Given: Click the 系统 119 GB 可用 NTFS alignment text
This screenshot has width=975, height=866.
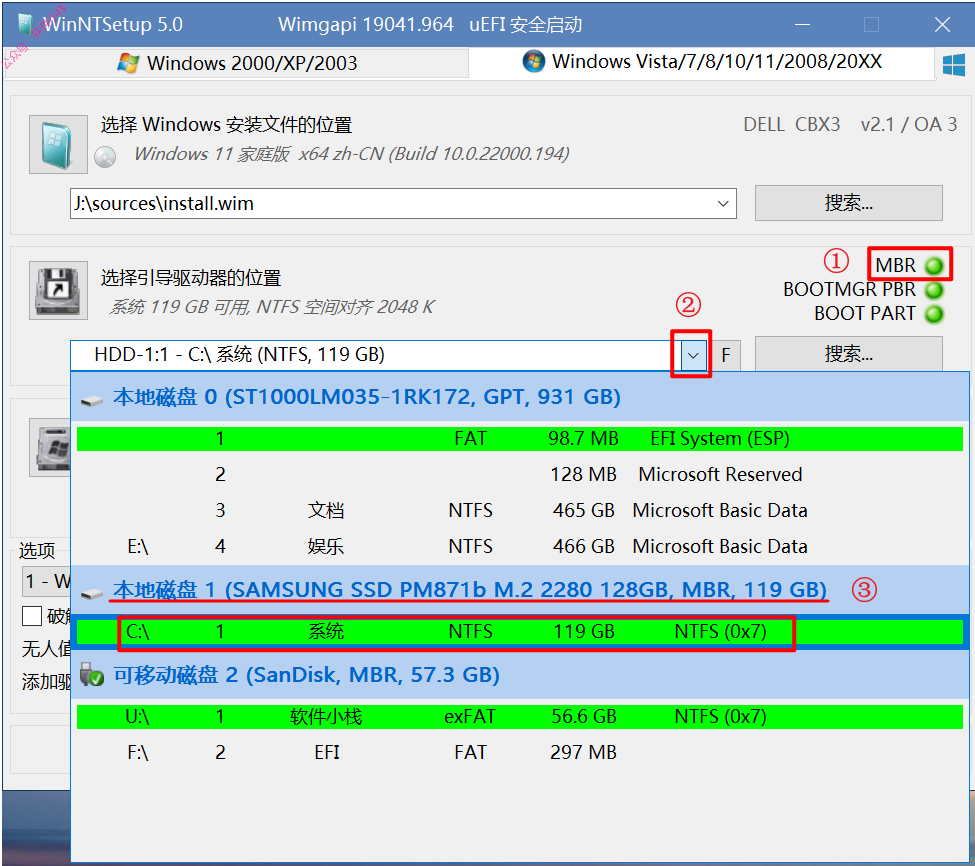Looking at the screenshot, I should pos(272,306).
